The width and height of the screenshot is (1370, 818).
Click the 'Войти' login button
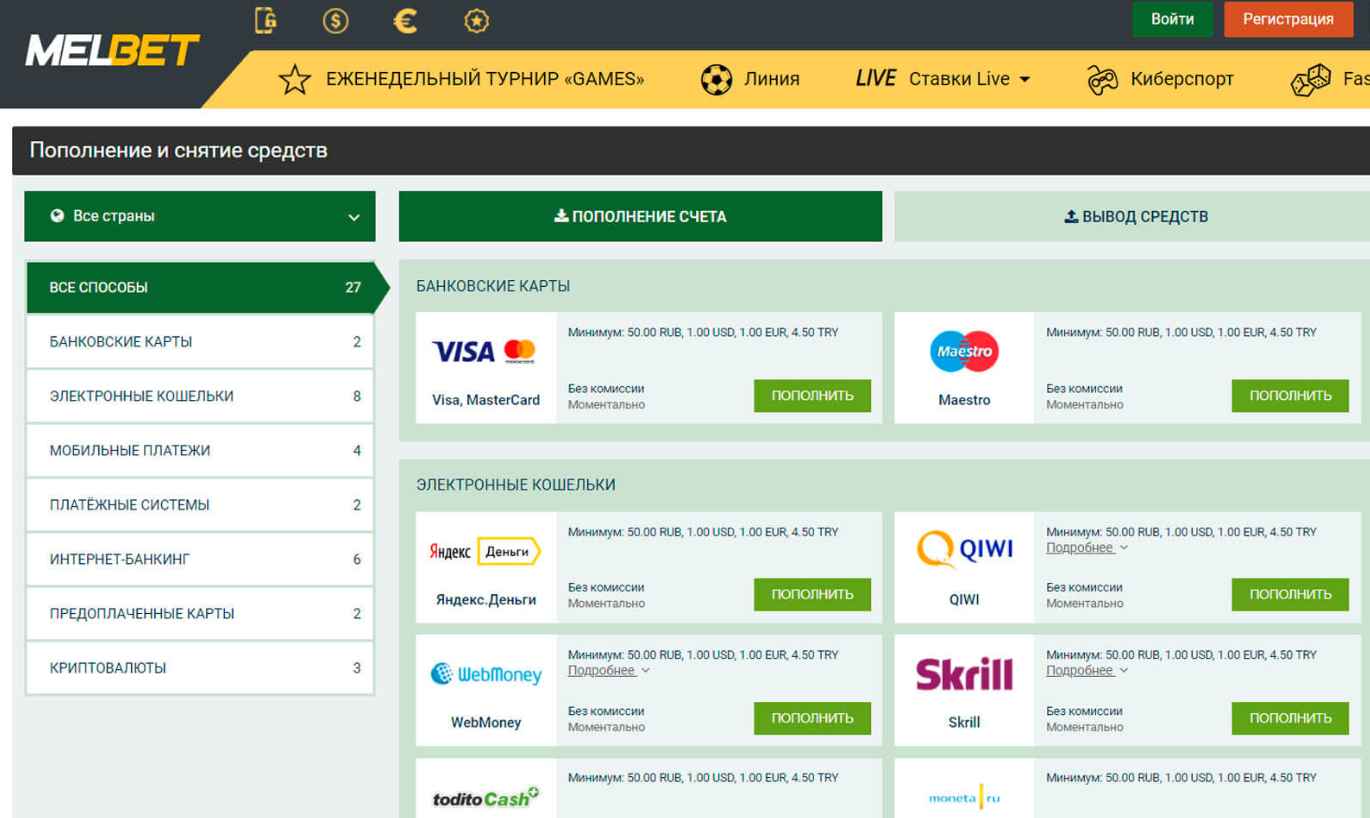(x=1172, y=19)
